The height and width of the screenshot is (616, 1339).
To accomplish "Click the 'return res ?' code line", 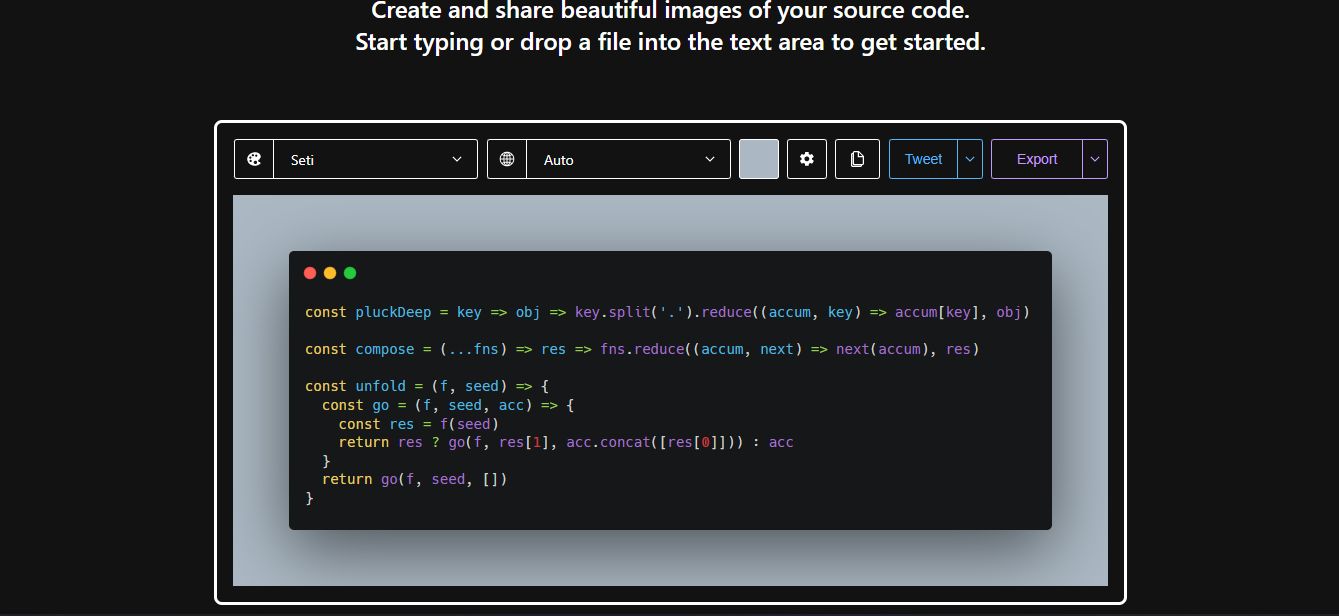I will point(566,442).
